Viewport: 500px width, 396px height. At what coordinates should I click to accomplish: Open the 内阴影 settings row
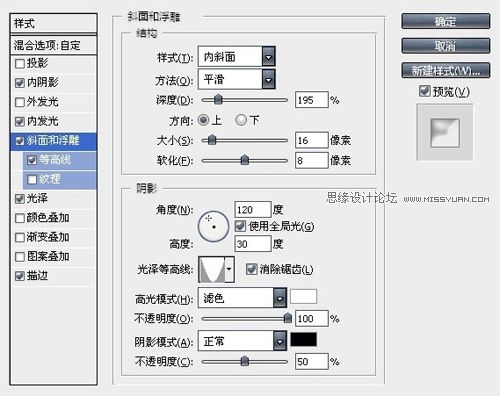point(54,83)
